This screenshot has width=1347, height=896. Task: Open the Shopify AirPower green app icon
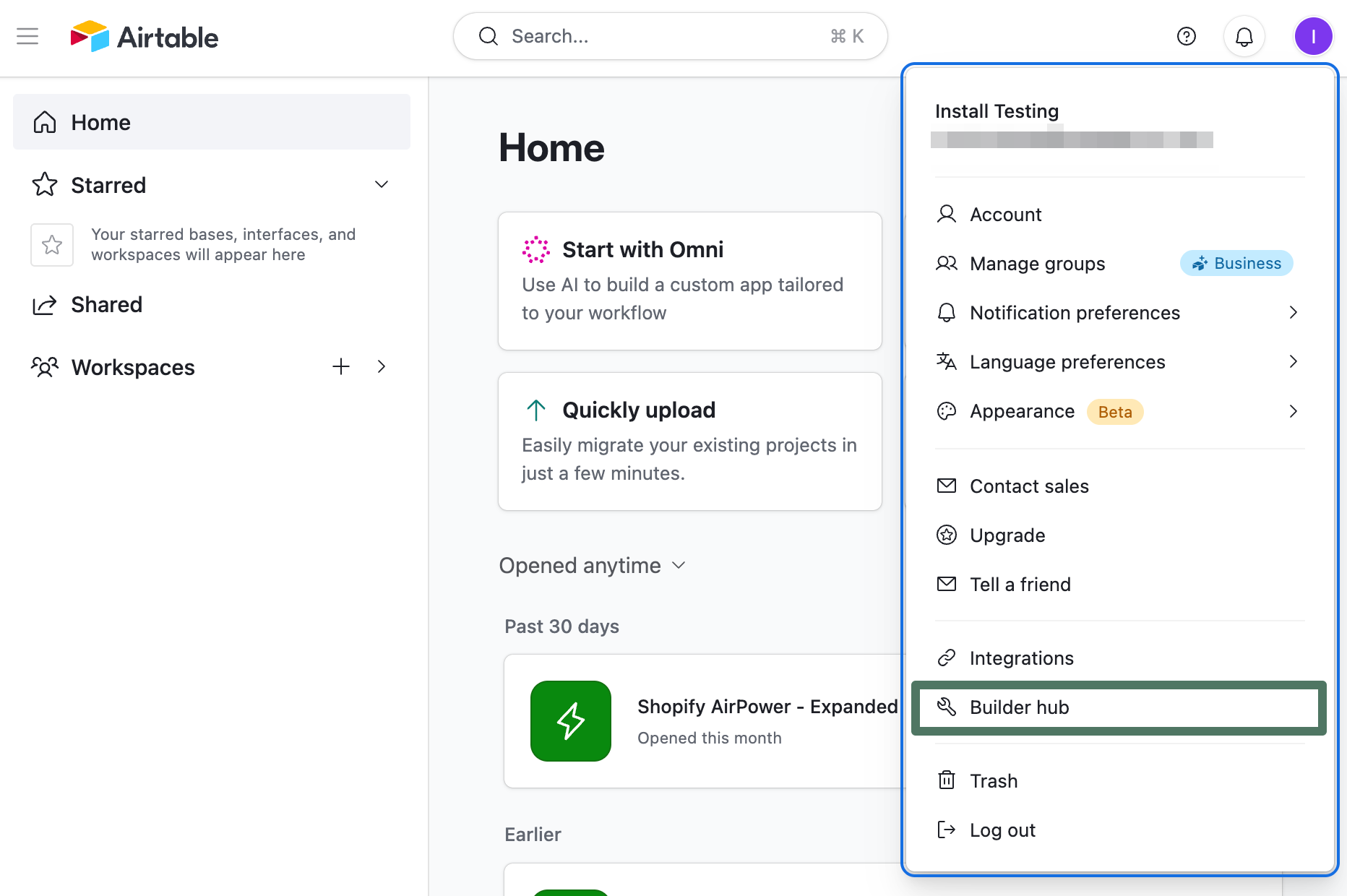(570, 720)
